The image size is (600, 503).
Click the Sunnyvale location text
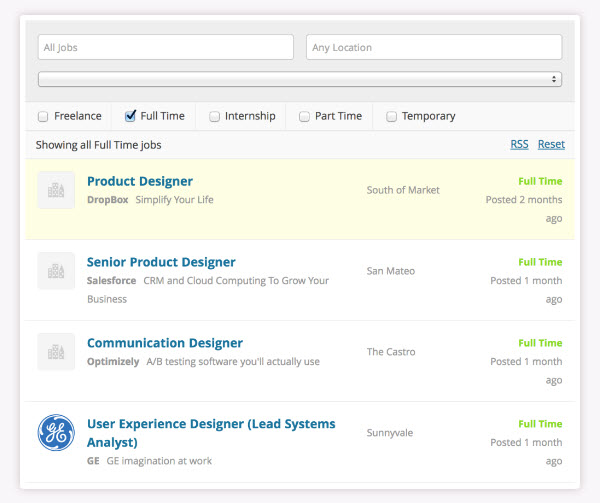[x=390, y=433]
